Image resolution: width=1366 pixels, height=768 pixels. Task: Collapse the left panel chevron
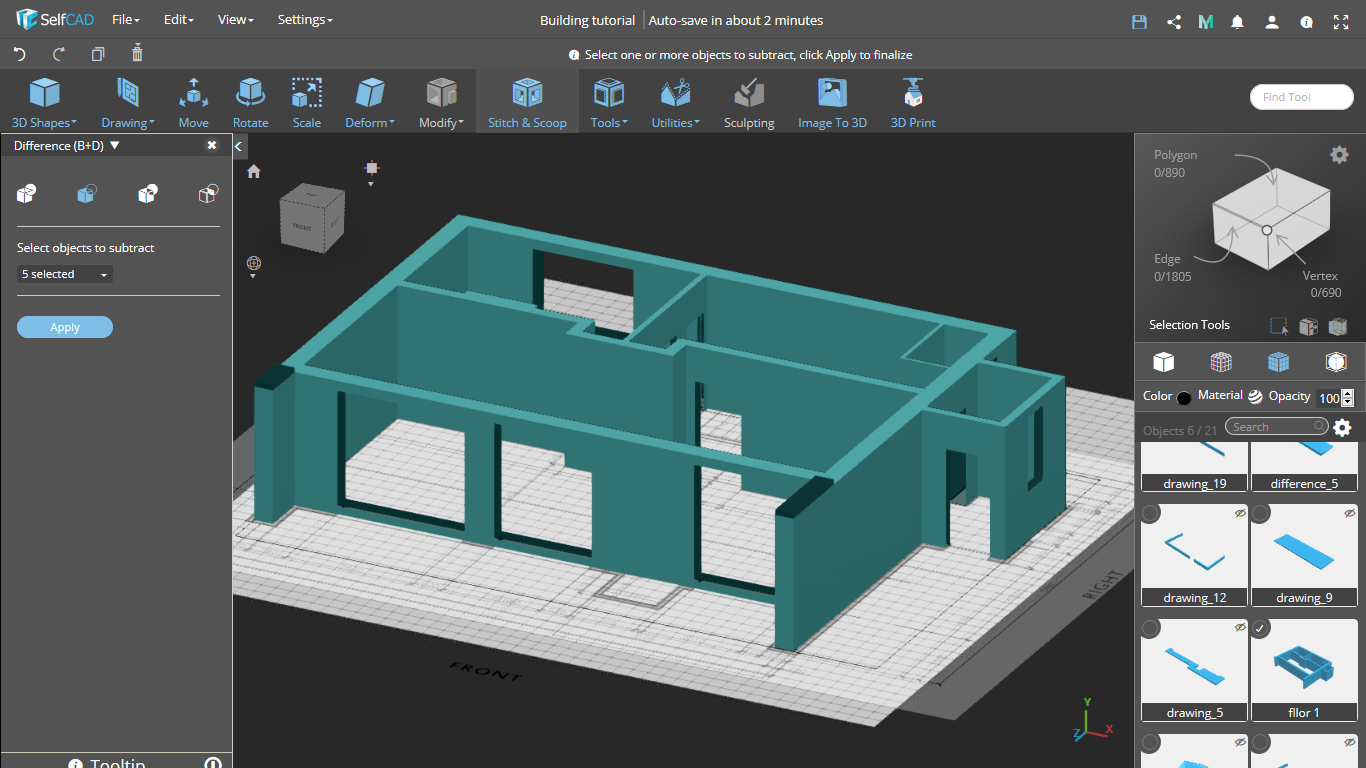point(239,146)
